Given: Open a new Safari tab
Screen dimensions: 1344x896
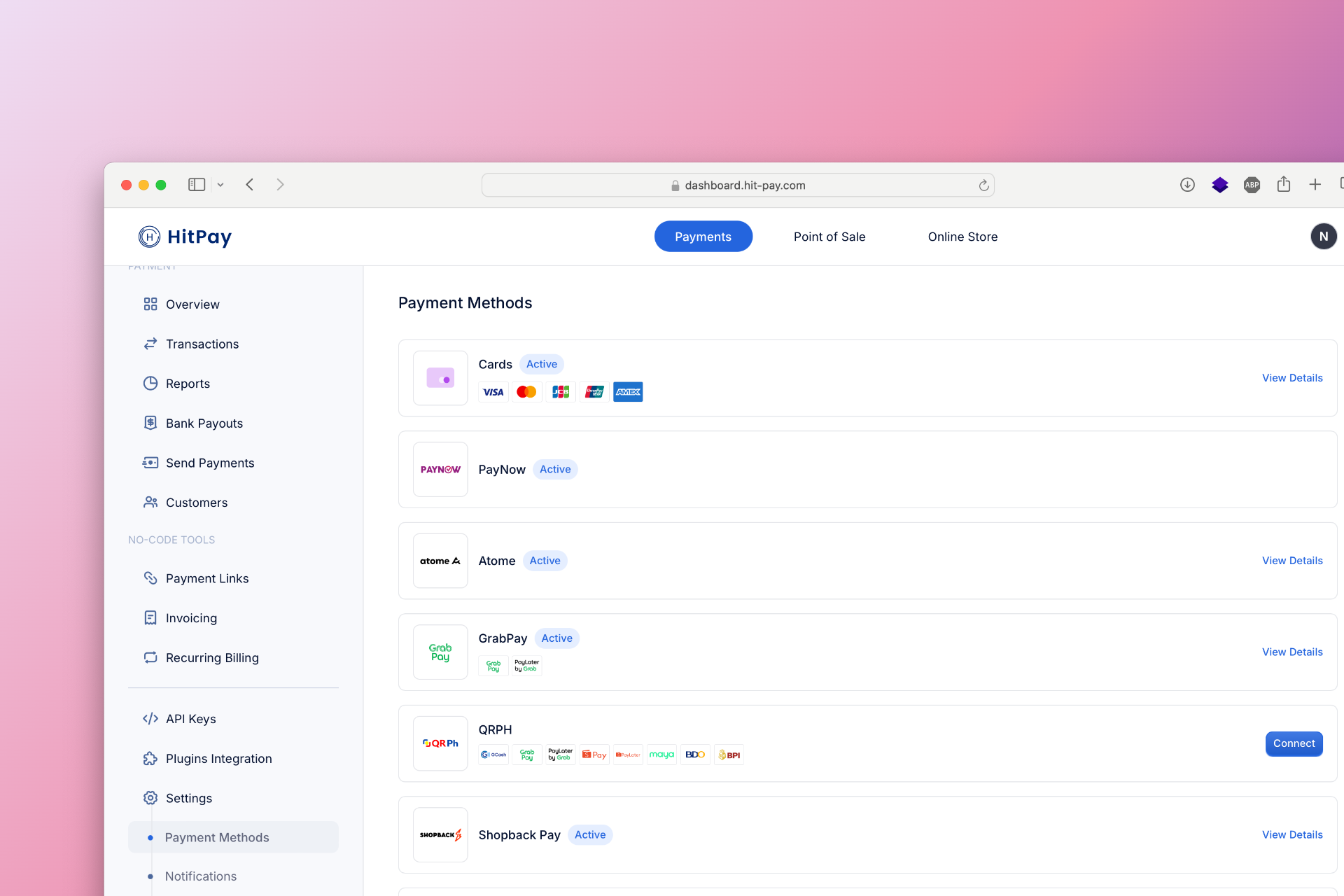Looking at the screenshot, I should coord(1315,185).
